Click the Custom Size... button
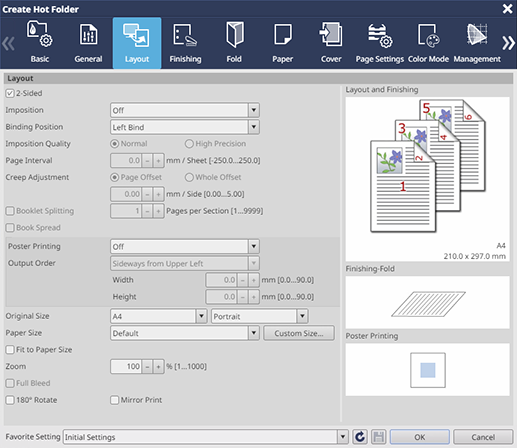The width and height of the screenshot is (517, 448). pos(299,333)
